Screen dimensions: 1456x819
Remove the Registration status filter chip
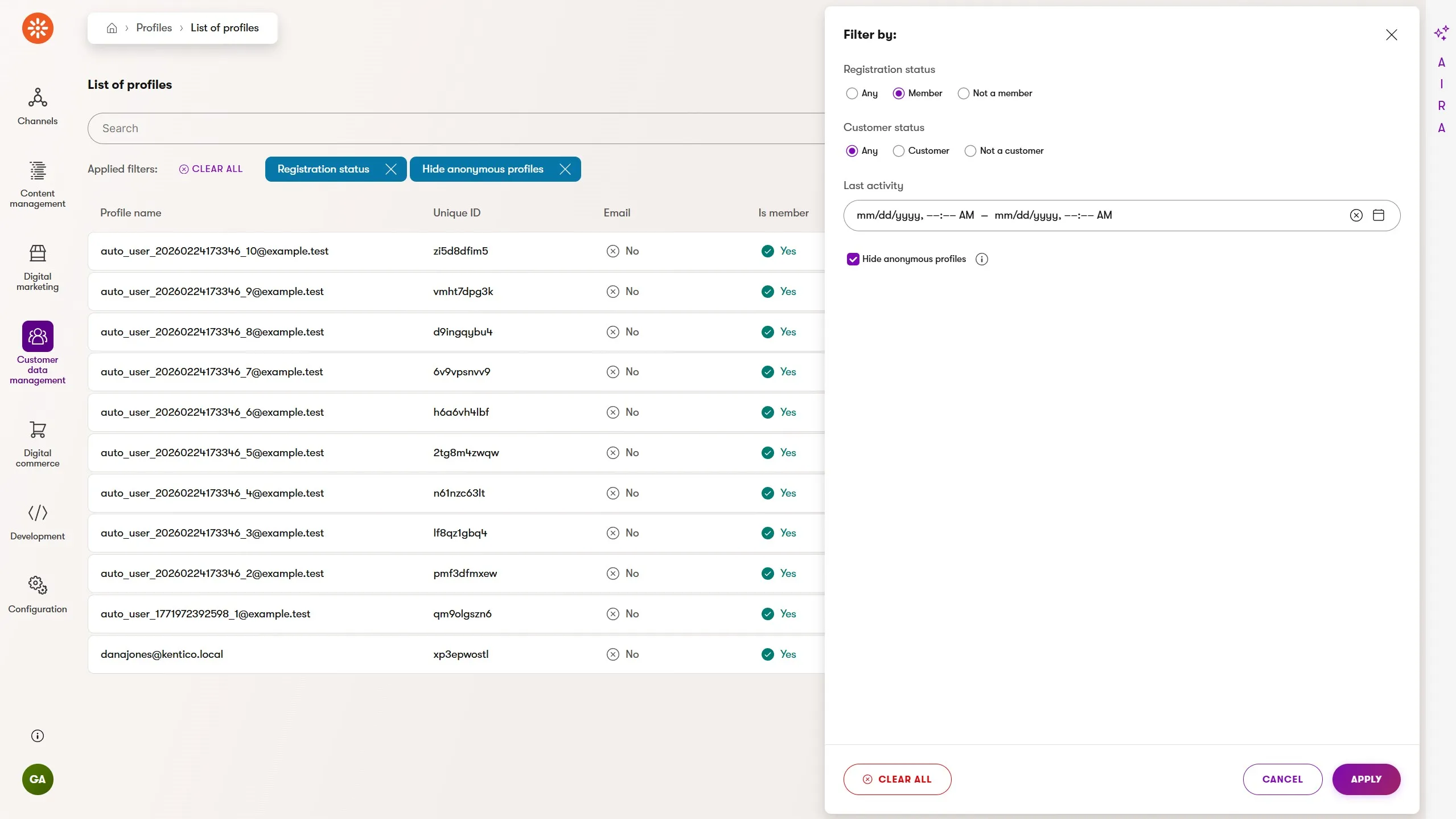(390, 169)
